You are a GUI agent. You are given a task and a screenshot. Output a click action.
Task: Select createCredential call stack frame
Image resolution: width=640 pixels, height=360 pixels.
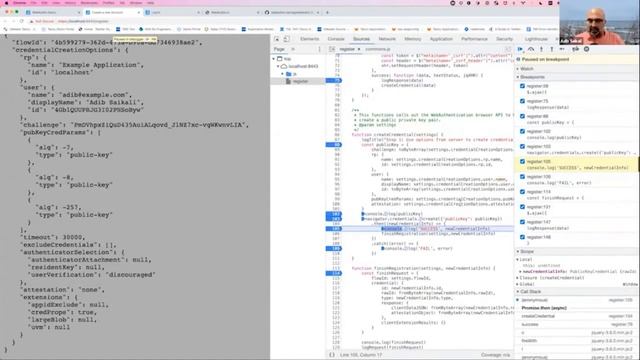(577, 316)
